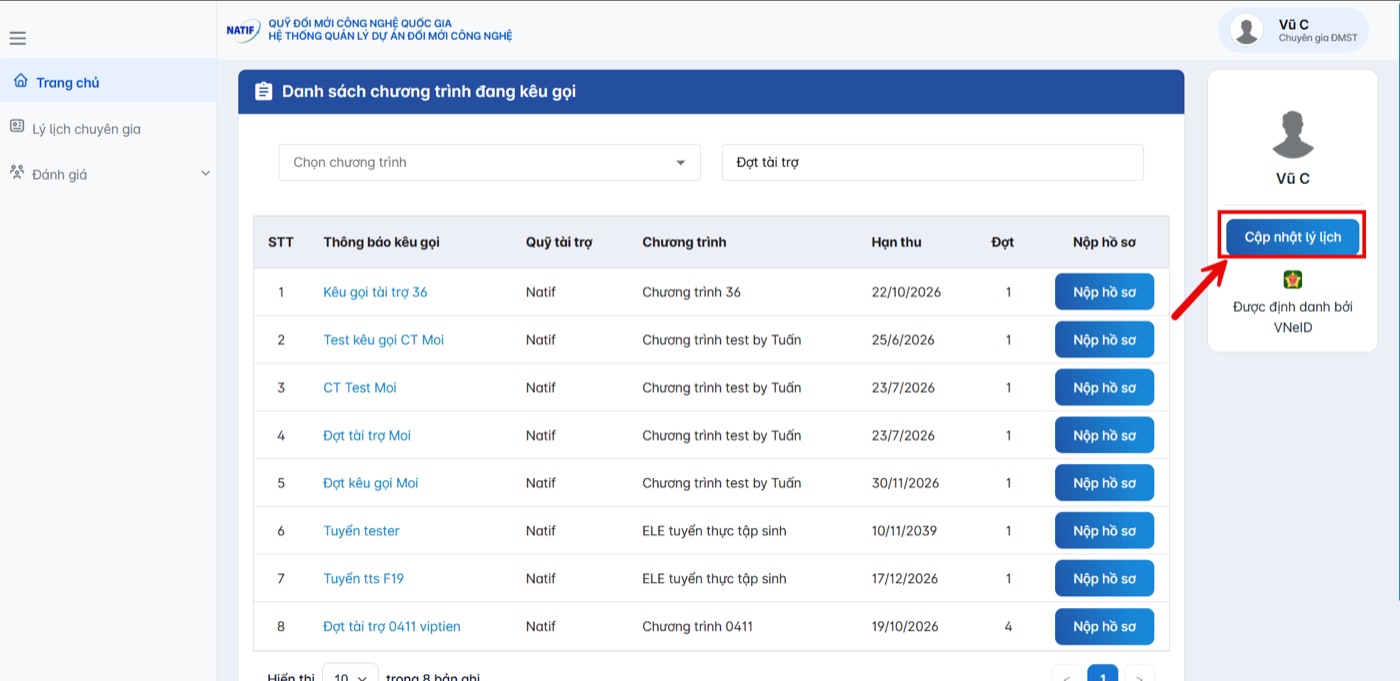The height and width of the screenshot is (681, 1400).
Task: Click the user avatar in the top bar
Action: (1246, 30)
